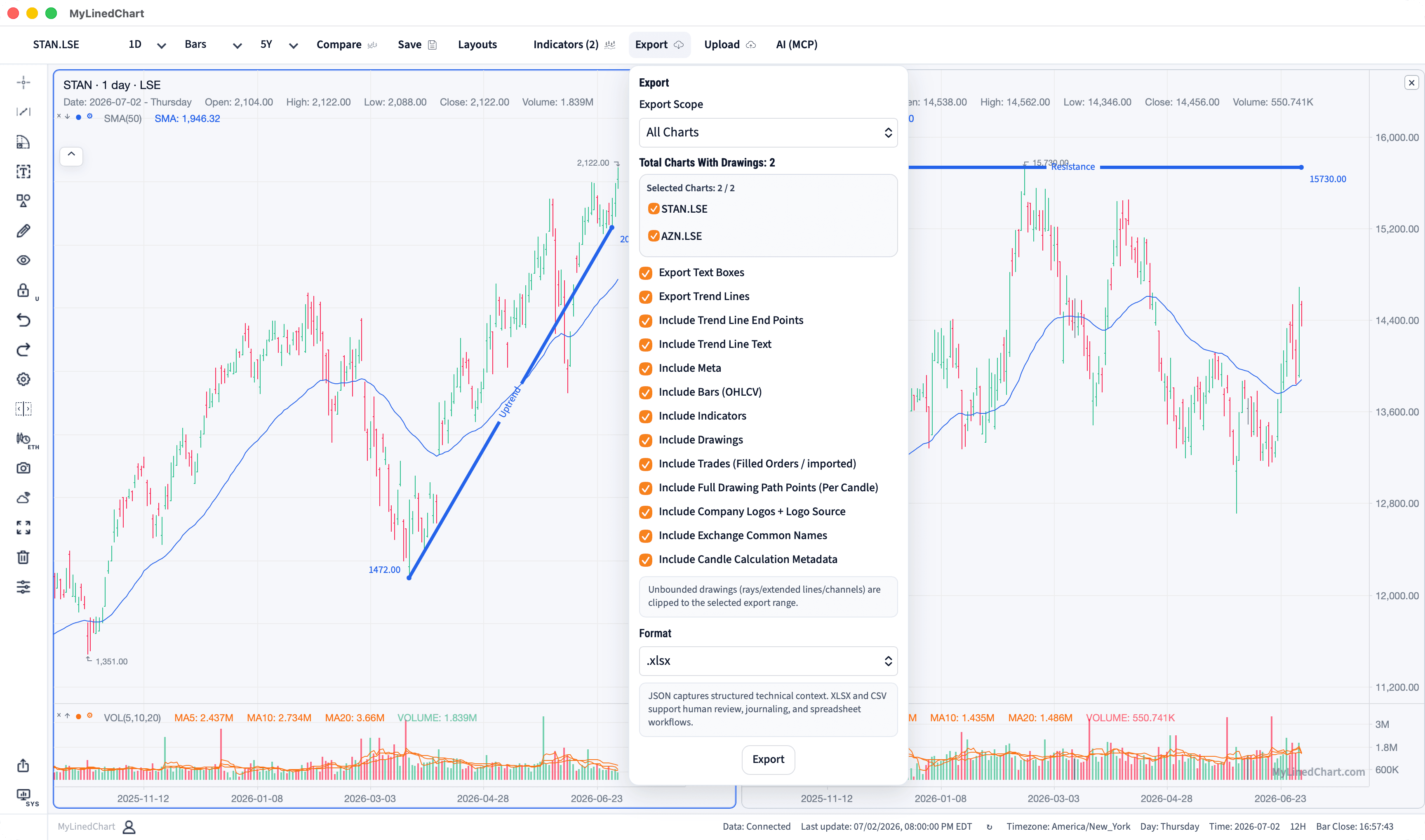Toggle Export Trend Lines checkbox

[x=645, y=297]
